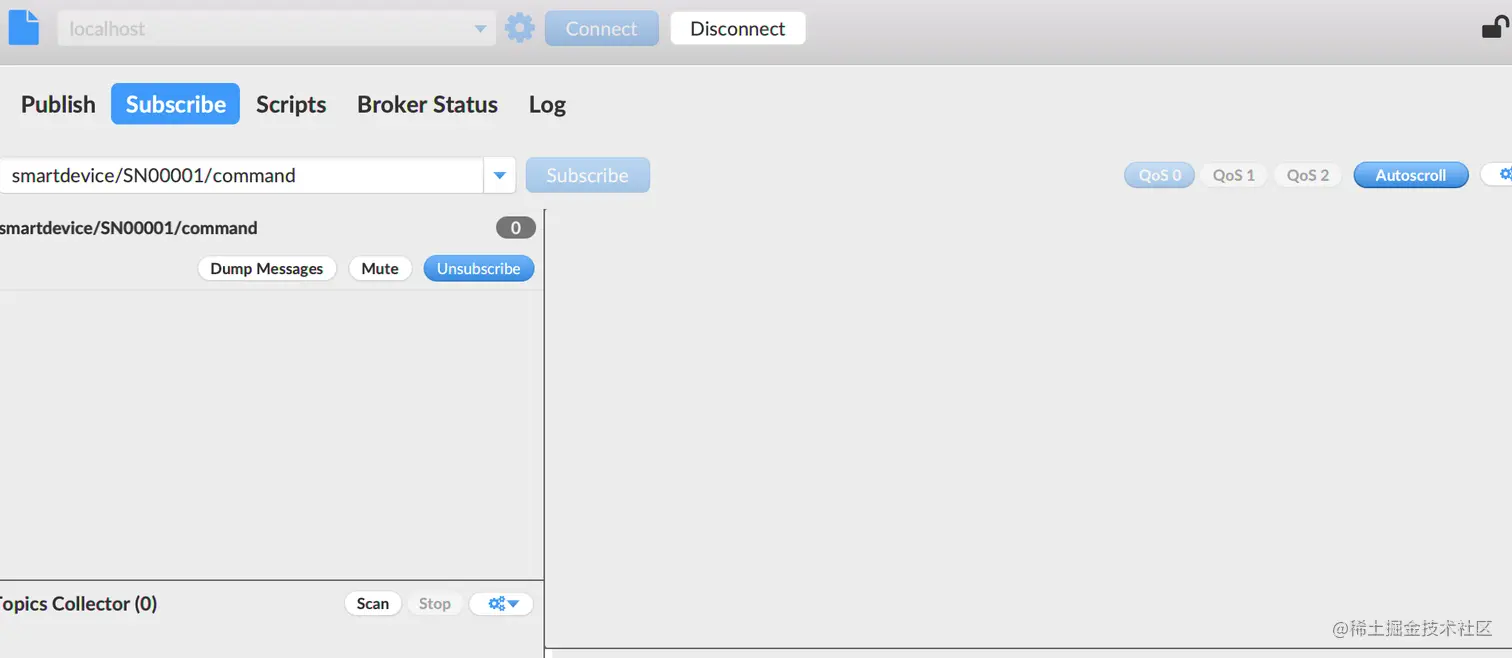This screenshot has height=658, width=1512.
Task: Open the Log tab
Action: pos(547,104)
